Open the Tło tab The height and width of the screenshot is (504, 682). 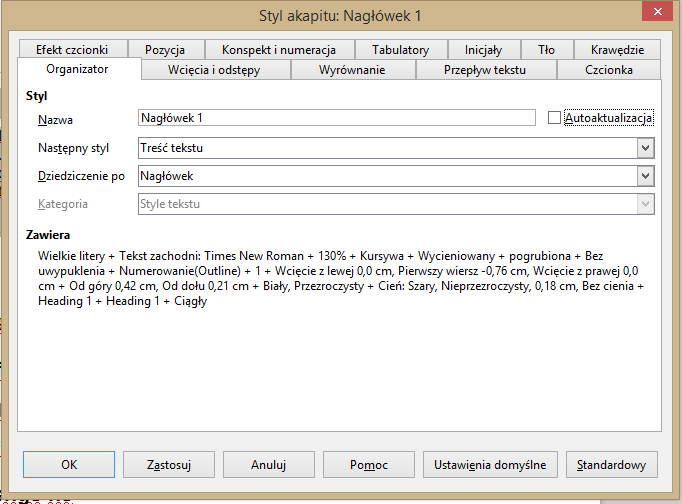[x=547, y=50]
